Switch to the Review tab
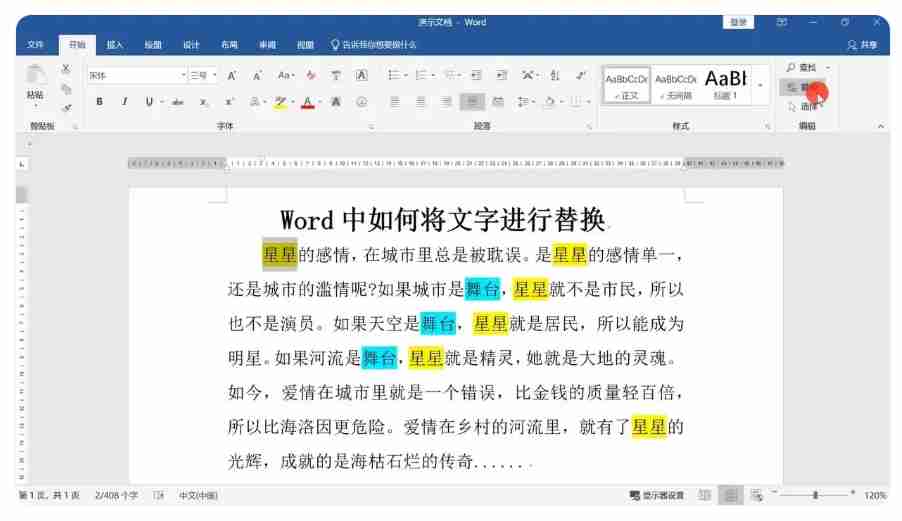902x521 pixels. (x=267, y=44)
